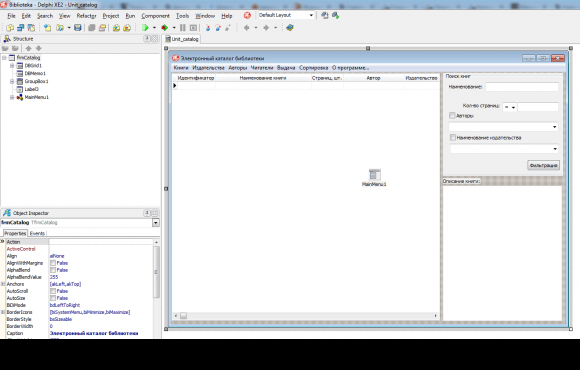Click the move-up arrow in Structure panel
Image resolution: width=580 pixels, height=370 pixels.
28,48
